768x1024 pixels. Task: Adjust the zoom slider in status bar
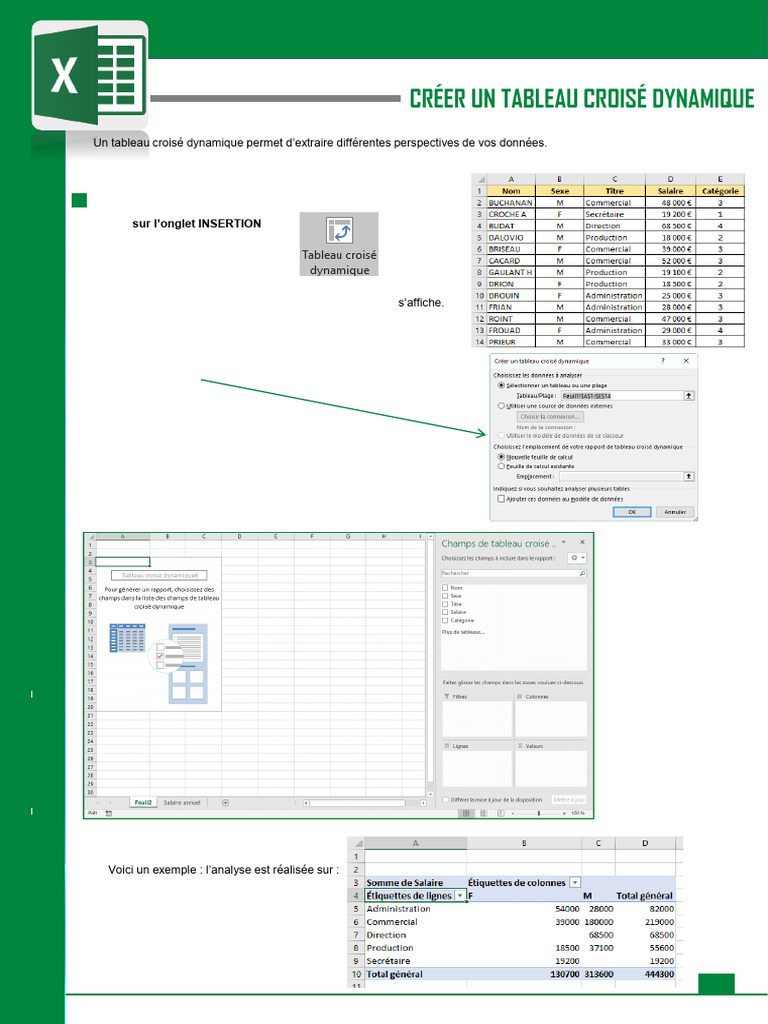coord(538,813)
